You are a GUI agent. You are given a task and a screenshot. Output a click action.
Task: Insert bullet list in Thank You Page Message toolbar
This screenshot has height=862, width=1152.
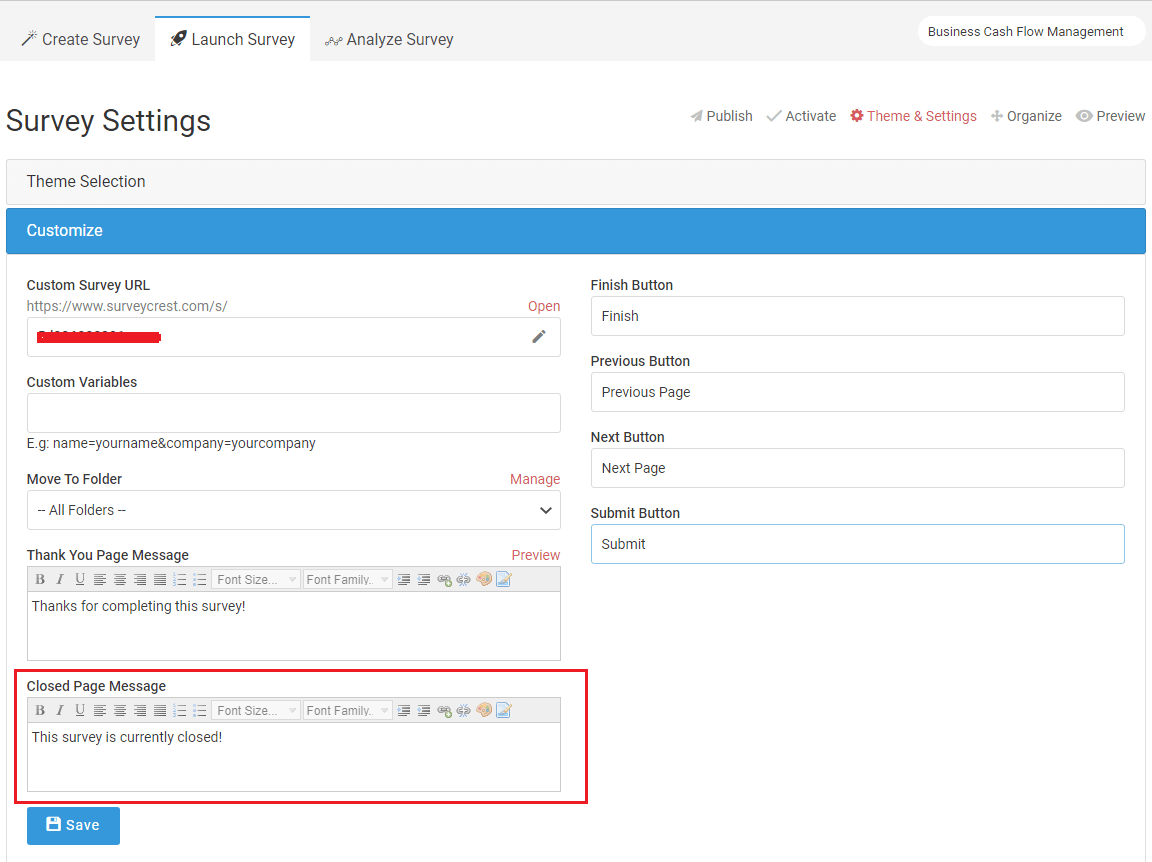[x=199, y=580]
